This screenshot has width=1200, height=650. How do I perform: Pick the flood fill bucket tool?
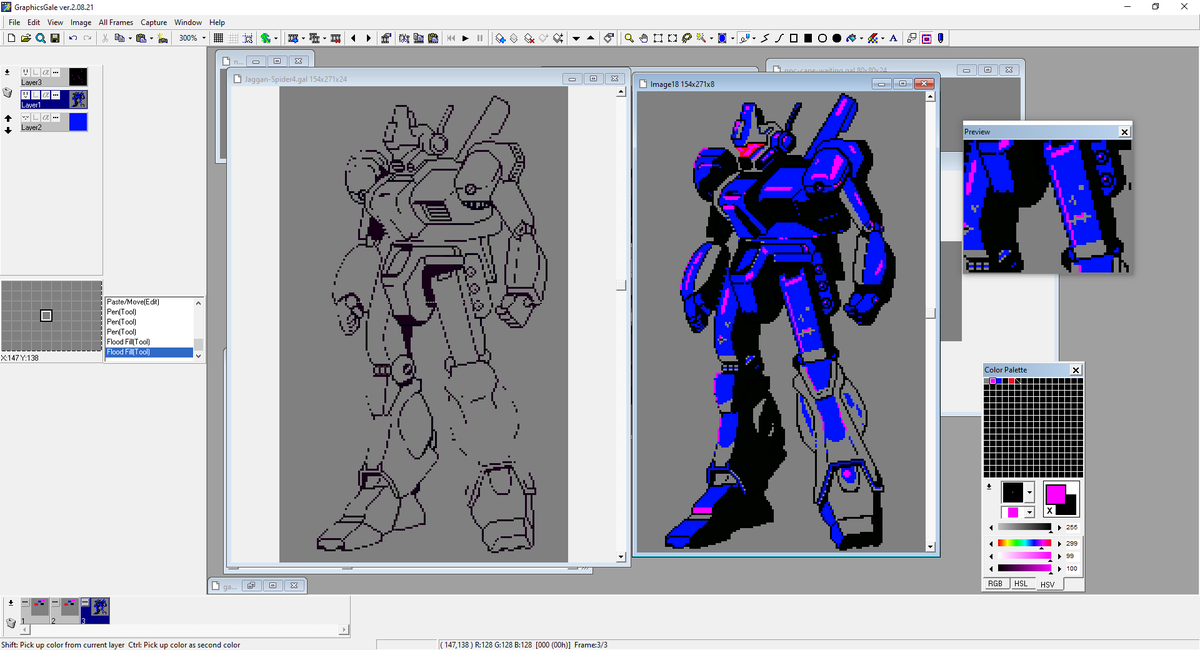[851, 38]
